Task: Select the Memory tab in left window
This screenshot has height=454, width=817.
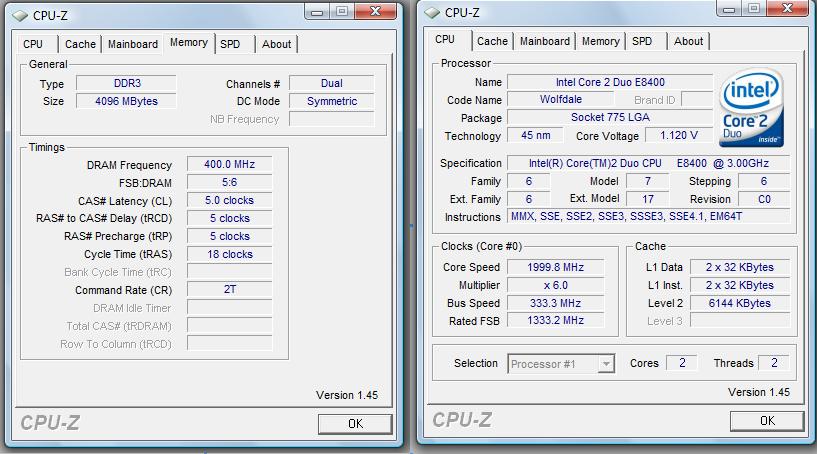Action: click(189, 43)
